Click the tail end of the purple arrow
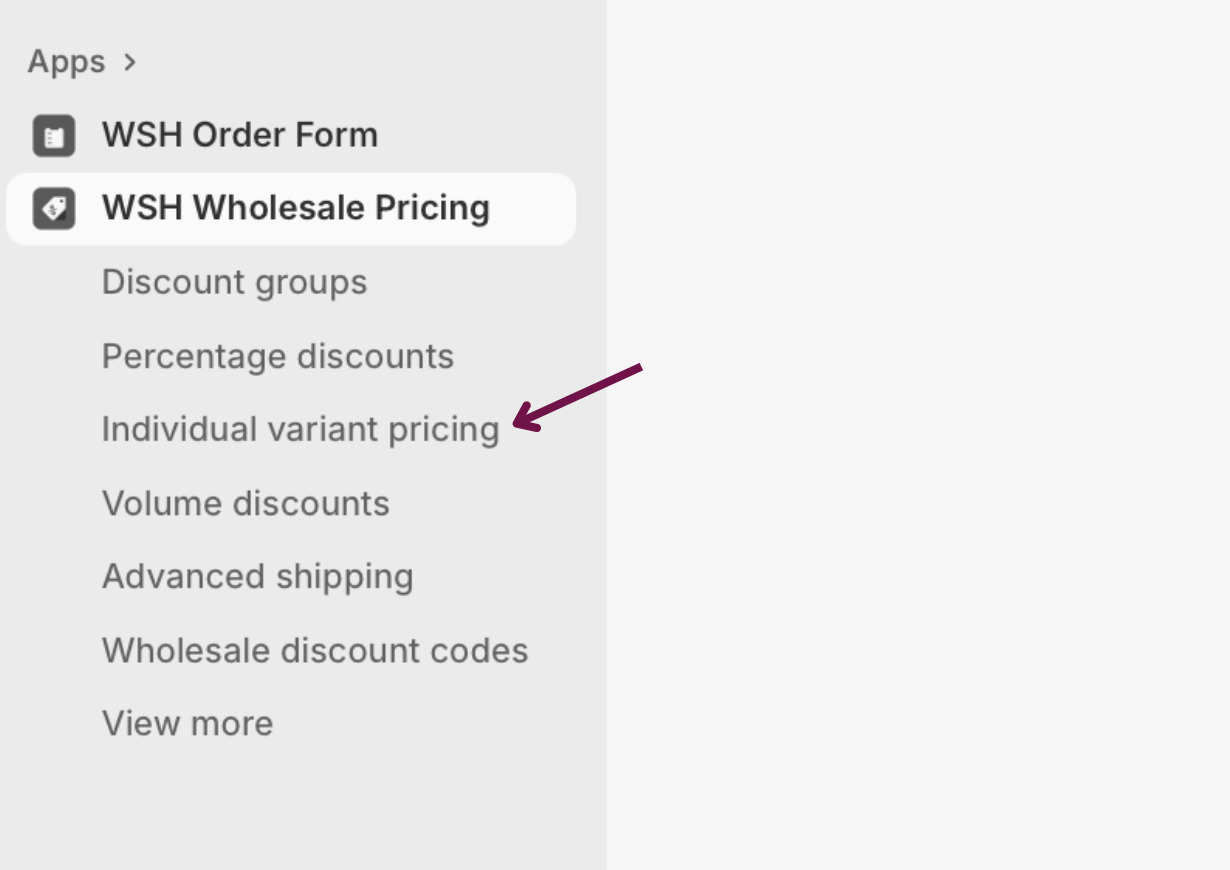 click(638, 368)
